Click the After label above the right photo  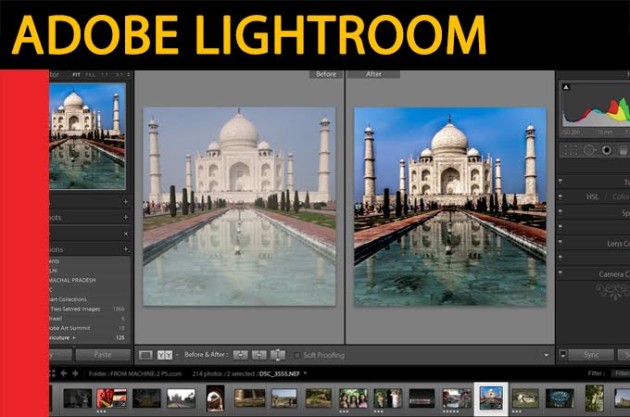[373, 74]
